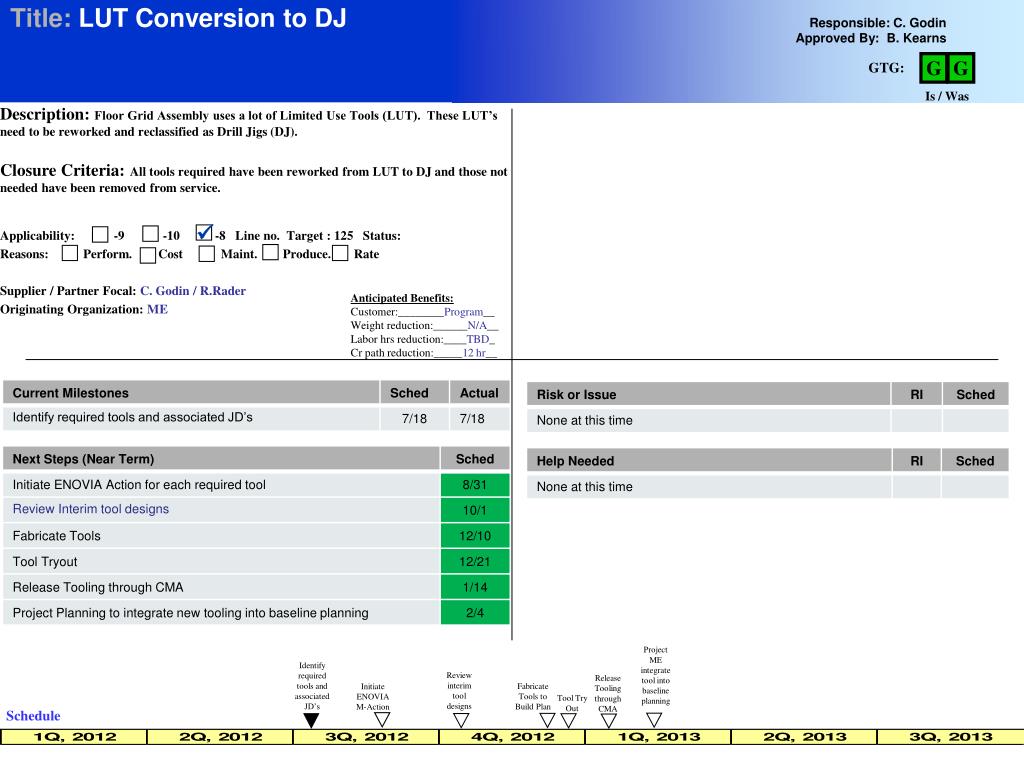Screen dimensions: 1024x768
Task: Open the 'C. Godin / R.Rader' supplier focal link
Action: coord(193,291)
